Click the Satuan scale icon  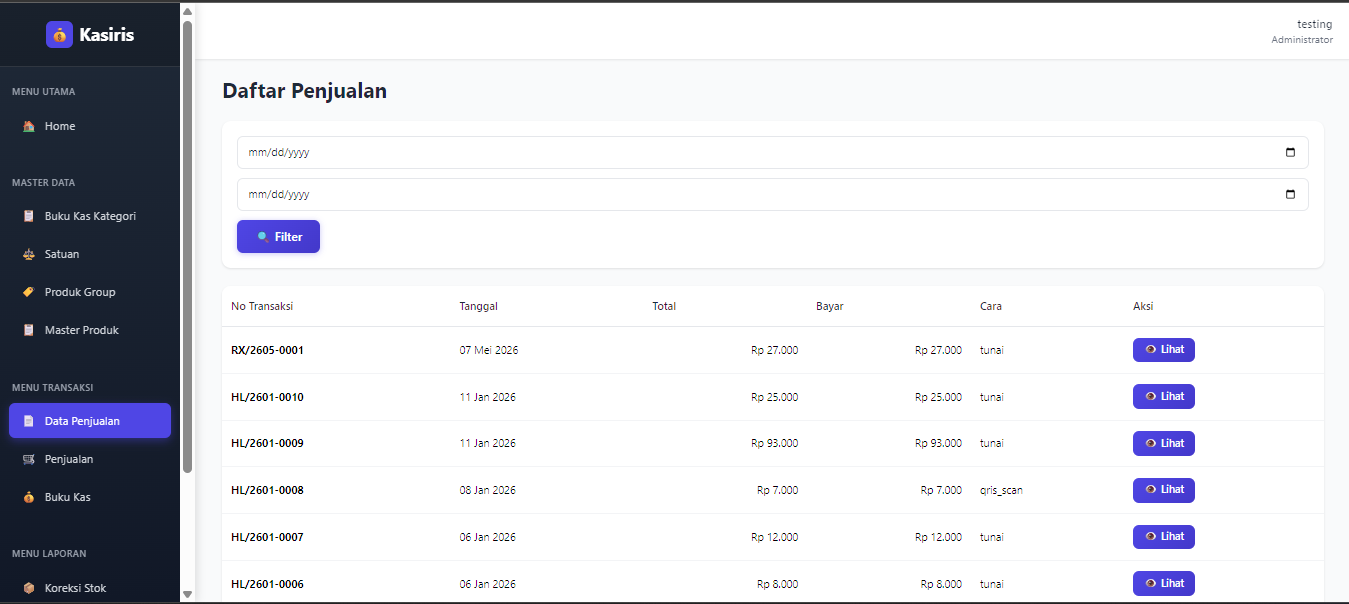pos(29,254)
